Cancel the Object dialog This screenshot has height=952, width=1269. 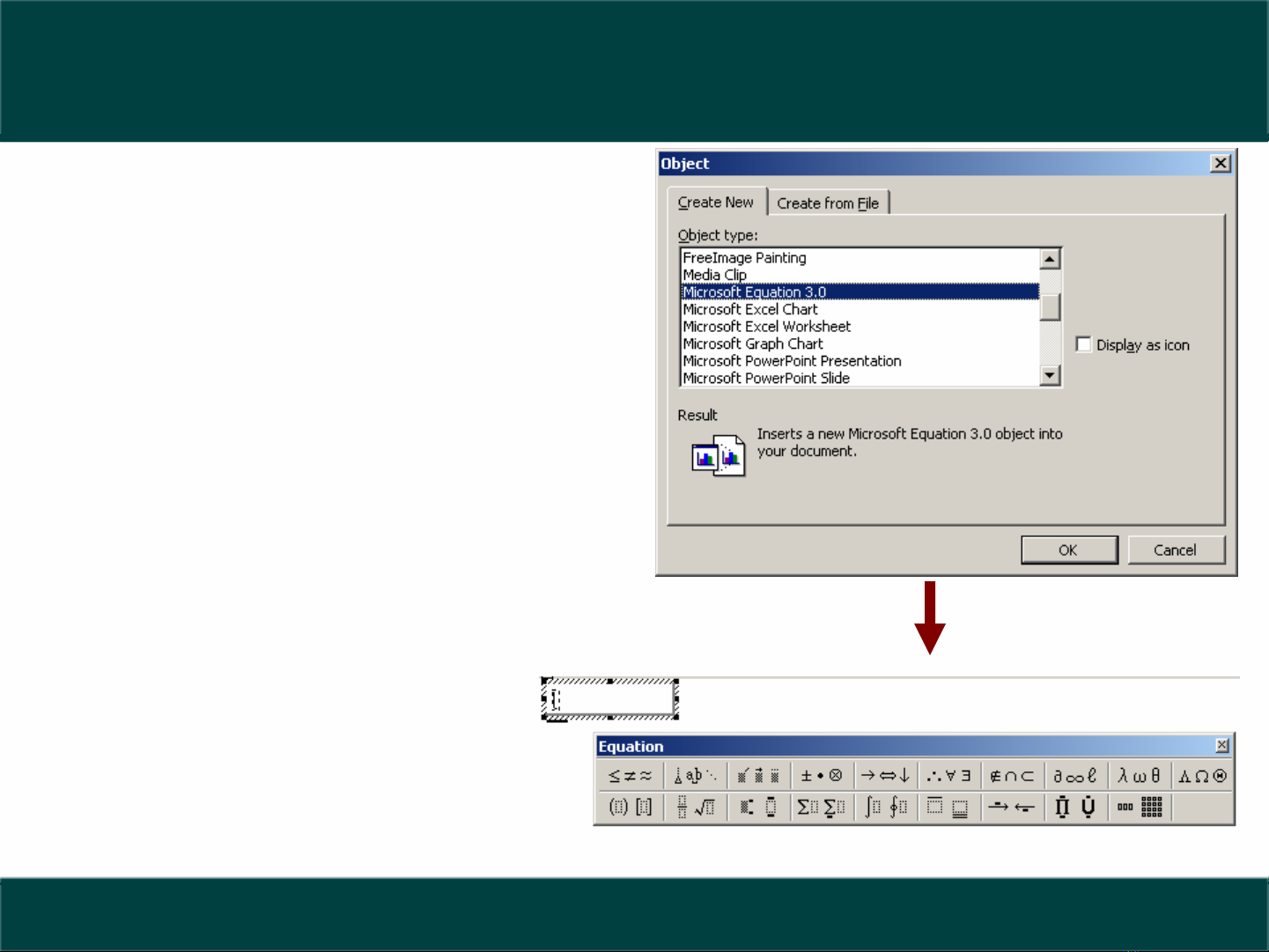click(1175, 550)
